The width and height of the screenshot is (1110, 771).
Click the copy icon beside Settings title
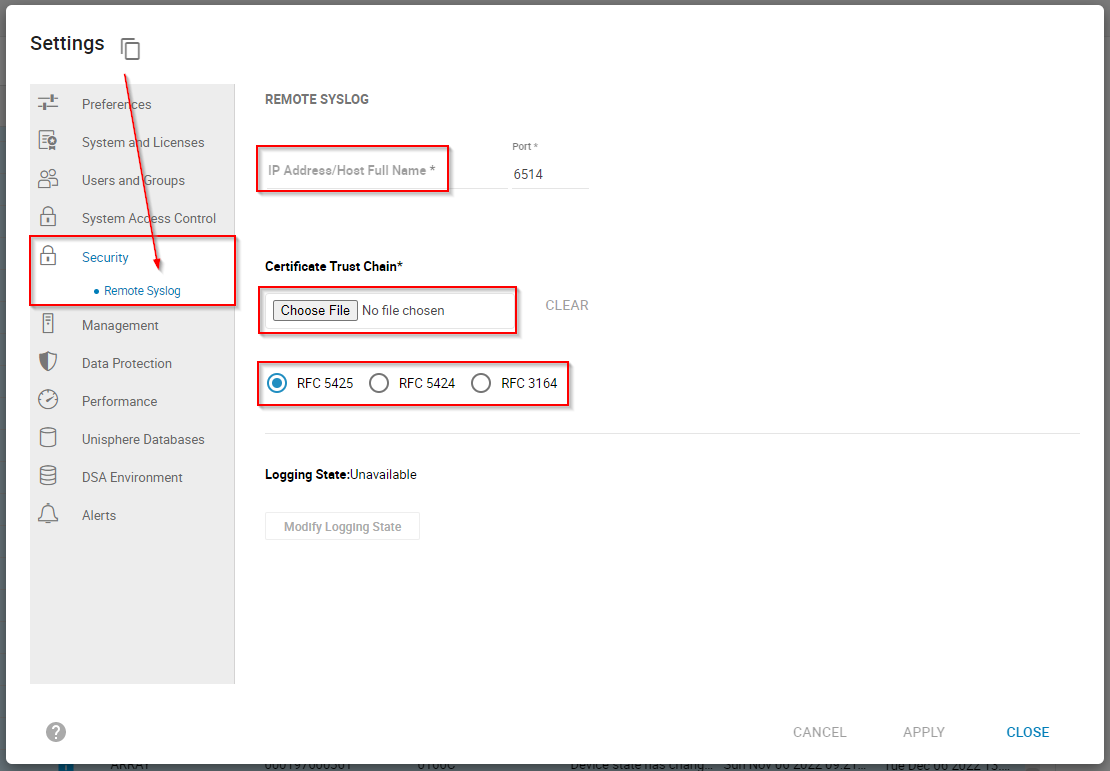pyautogui.click(x=130, y=49)
